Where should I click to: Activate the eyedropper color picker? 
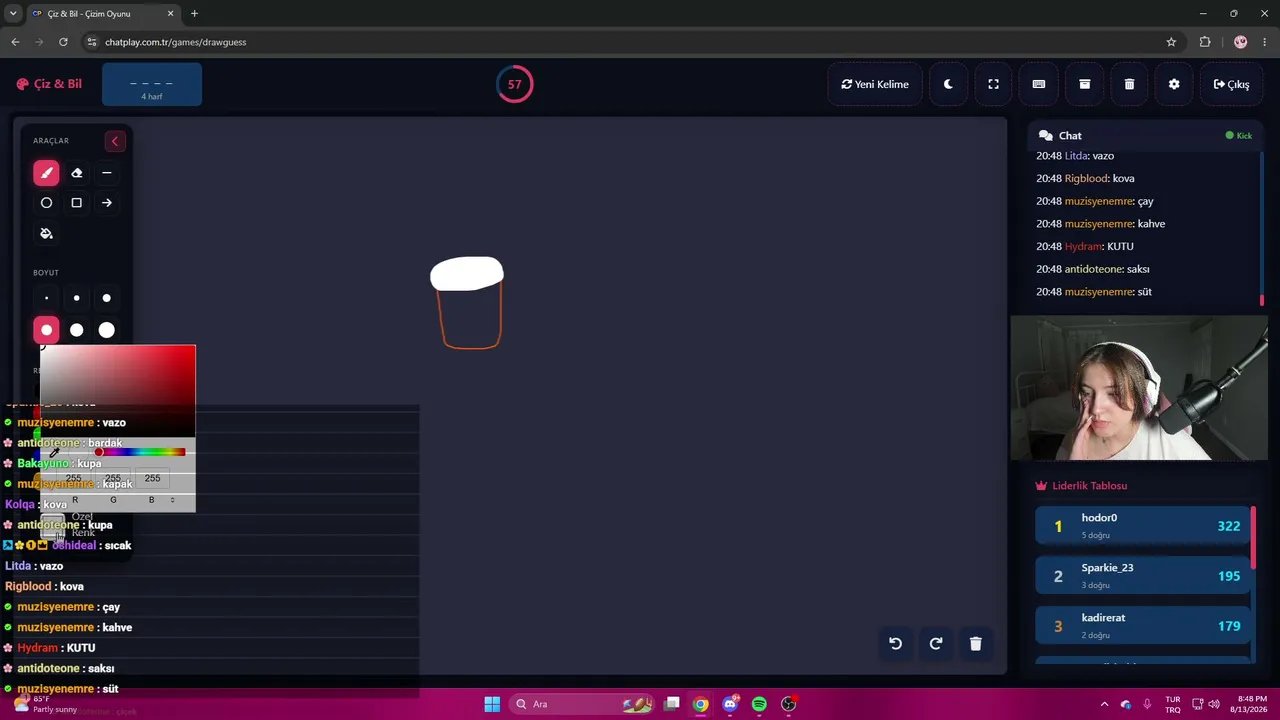[54, 453]
